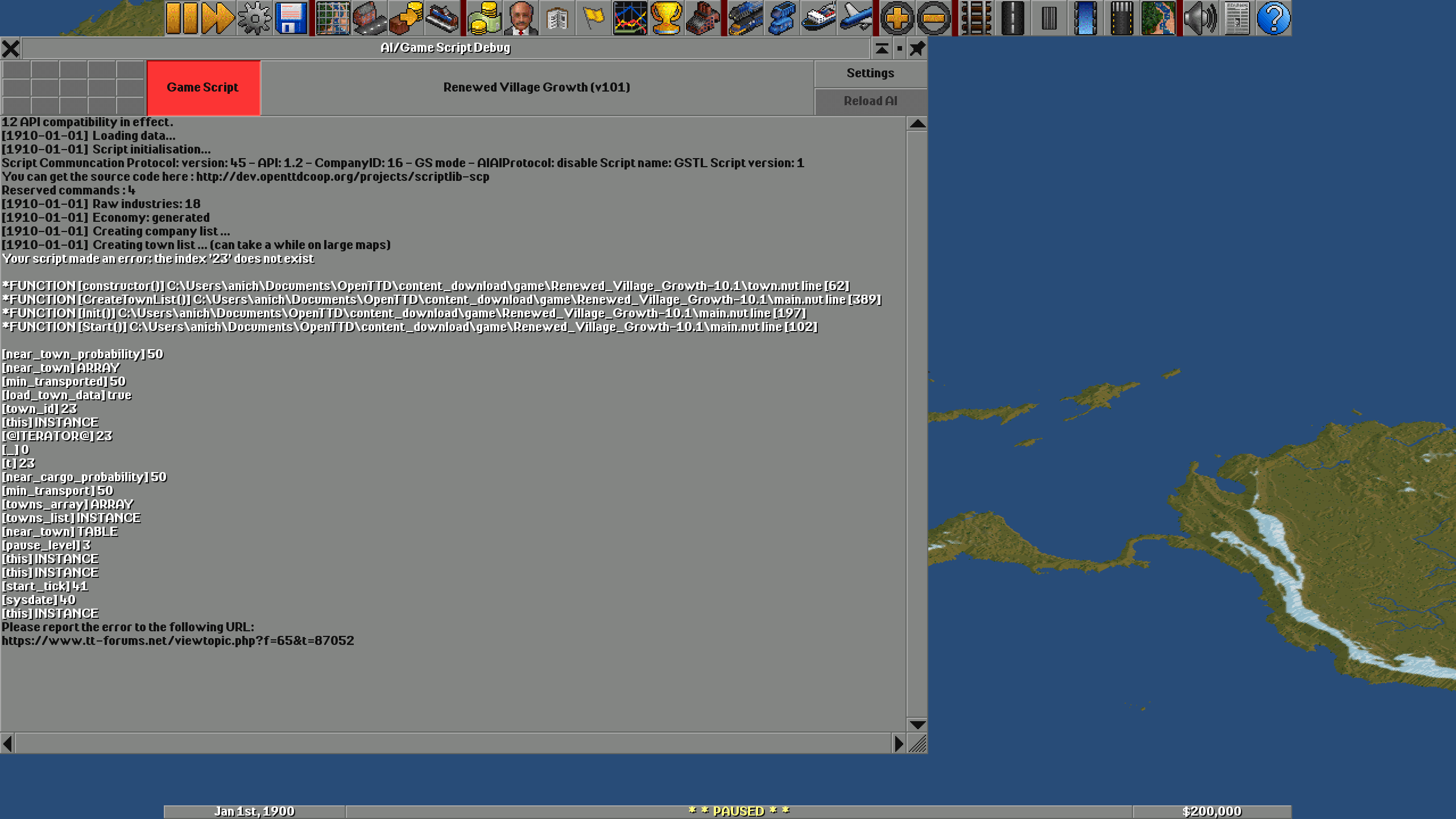The image size is (1456, 819).
Task: Zoom out with the minus magnifier
Action: pos(933,18)
